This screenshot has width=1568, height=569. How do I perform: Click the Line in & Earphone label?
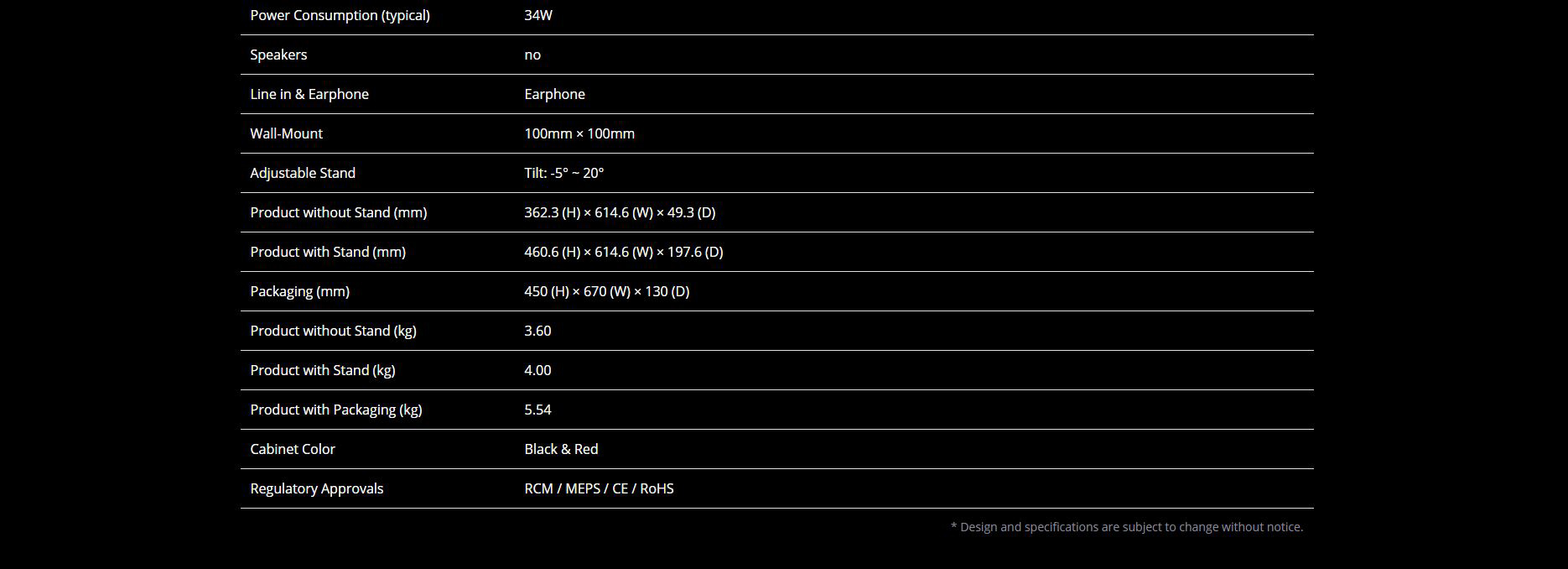(x=309, y=94)
